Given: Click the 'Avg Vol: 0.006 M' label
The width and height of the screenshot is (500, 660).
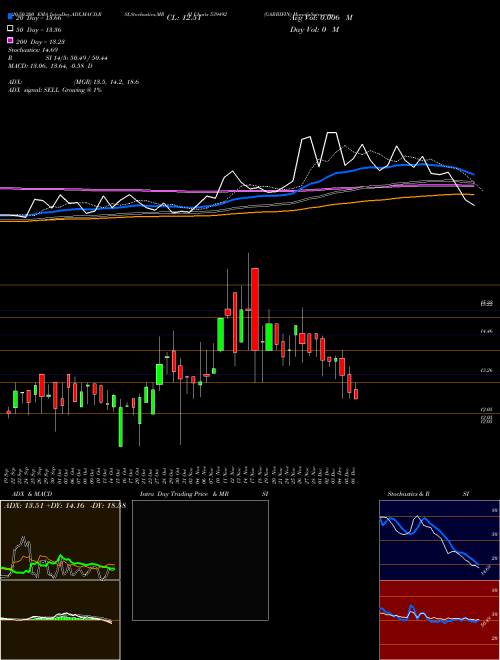Looking at the screenshot, I should click(321, 18).
